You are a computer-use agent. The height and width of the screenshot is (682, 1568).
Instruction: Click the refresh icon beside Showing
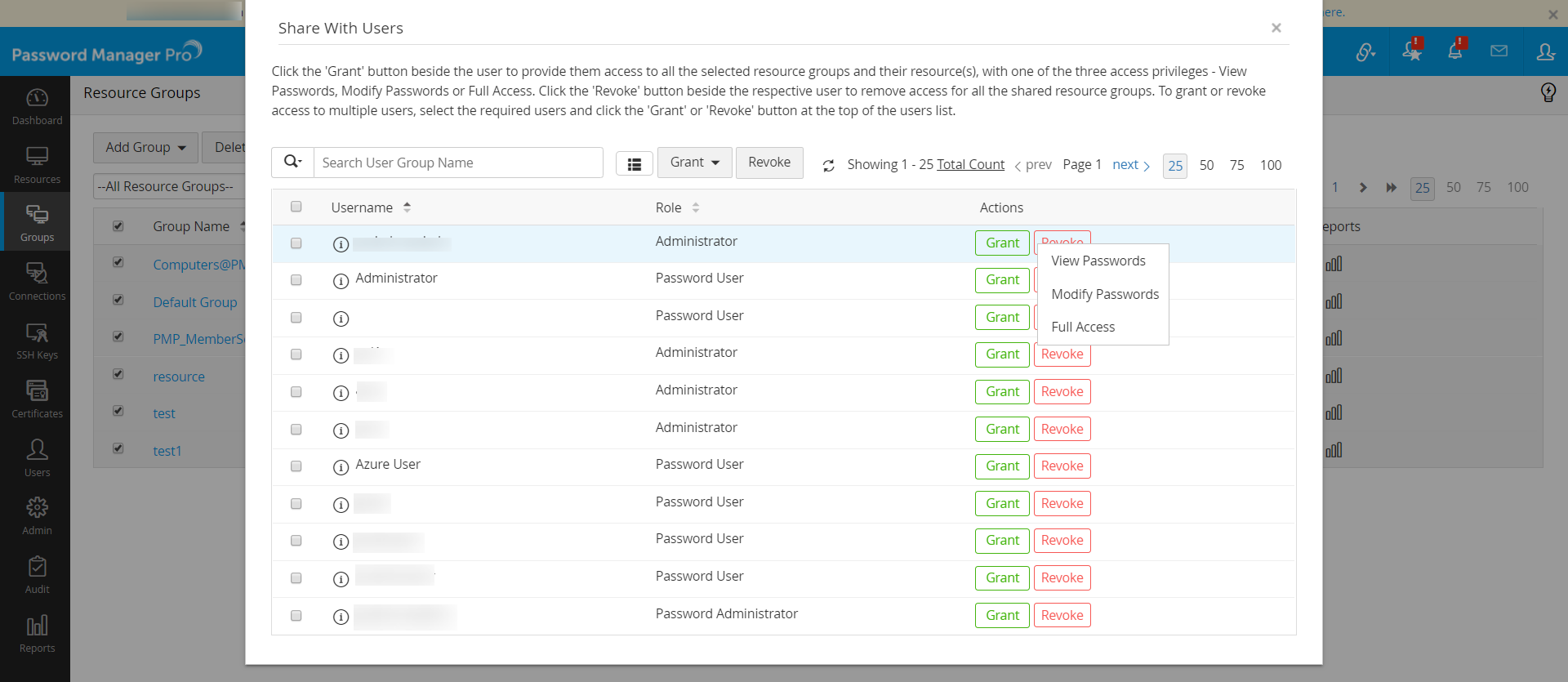click(828, 166)
